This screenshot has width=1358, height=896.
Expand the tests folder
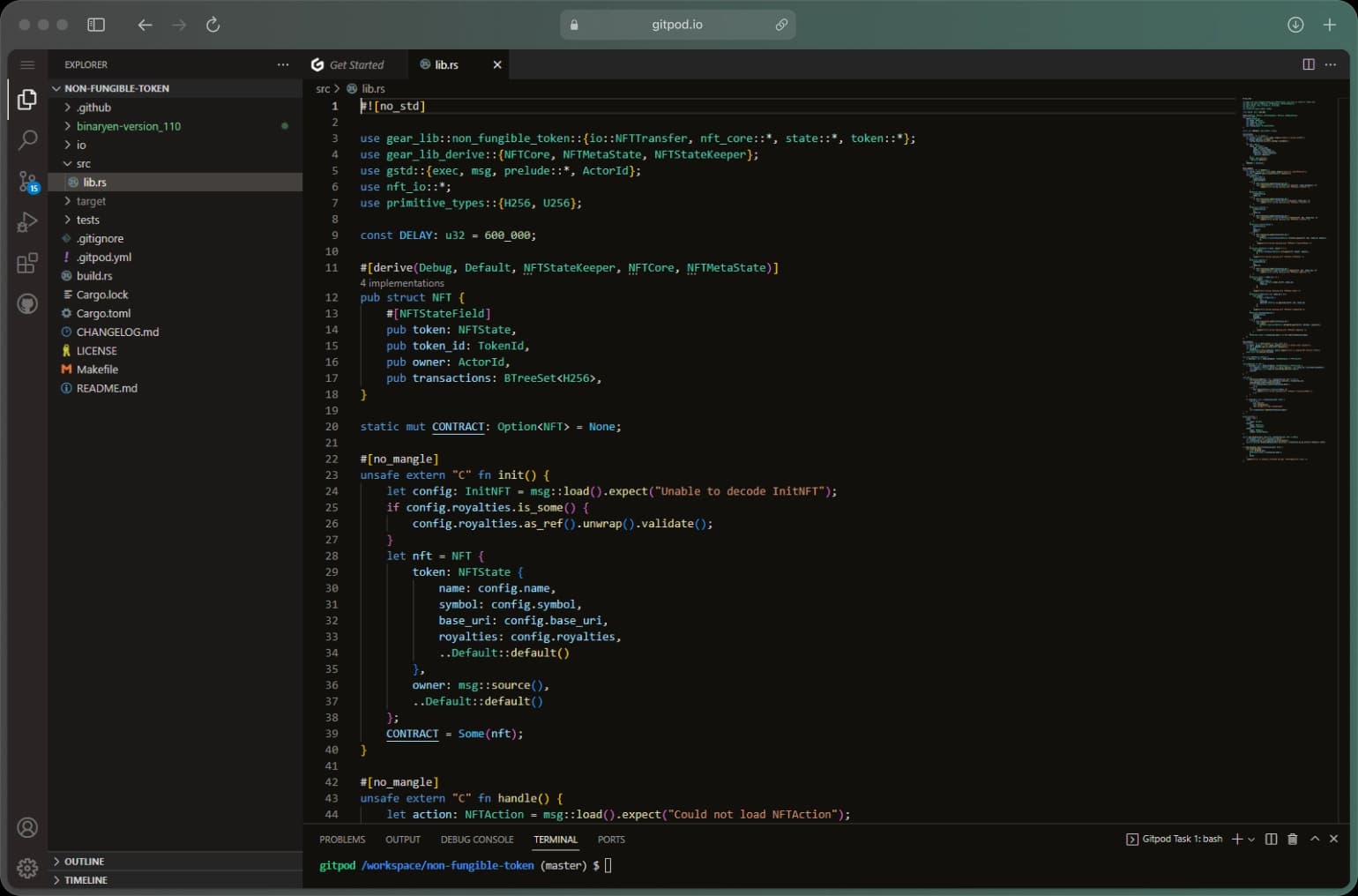pyautogui.click(x=87, y=220)
